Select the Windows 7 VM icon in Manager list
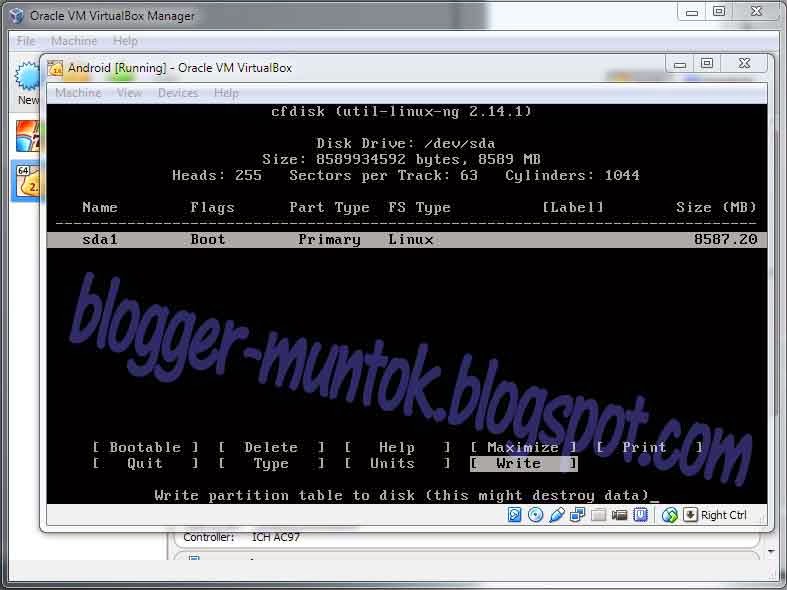 pyautogui.click(x=27, y=136)
